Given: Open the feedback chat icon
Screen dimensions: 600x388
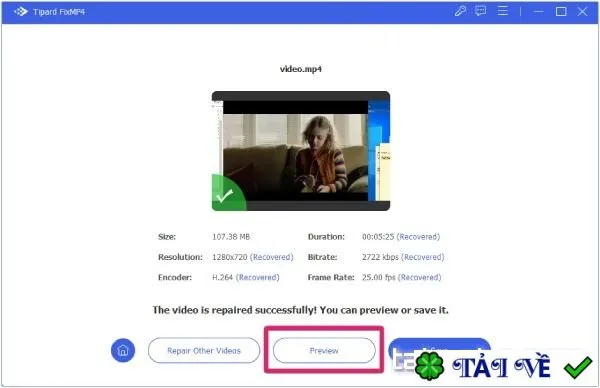Looking at the screenshot, I should 481,11.
